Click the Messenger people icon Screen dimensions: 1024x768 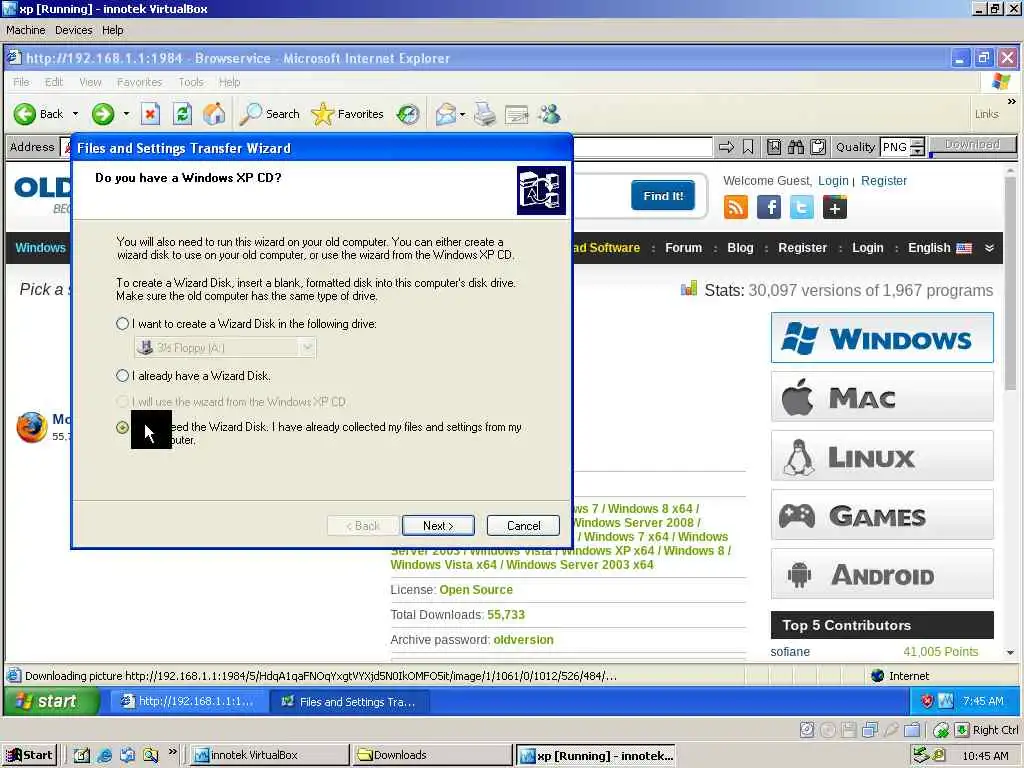[549, 114]
